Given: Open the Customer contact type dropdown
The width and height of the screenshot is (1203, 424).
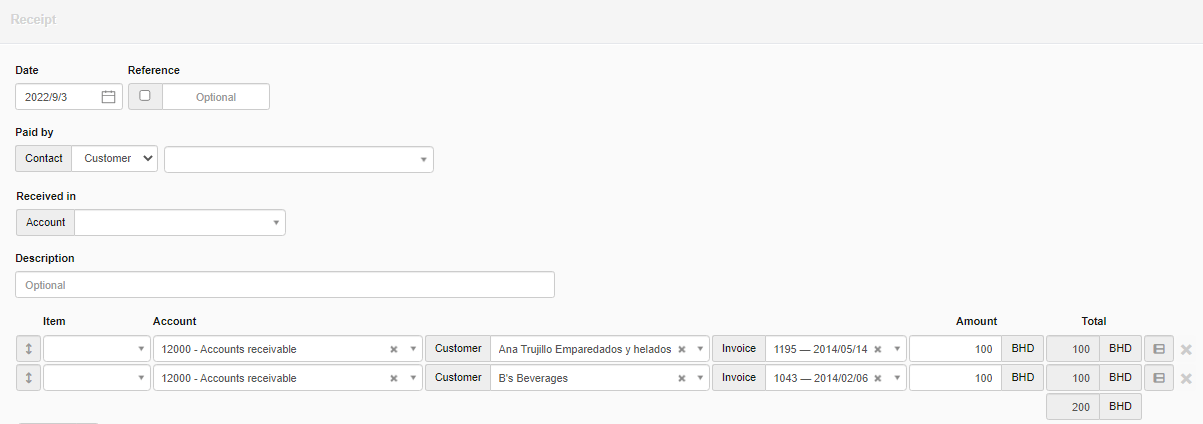Looking at the screenshot, I should 115,158.
